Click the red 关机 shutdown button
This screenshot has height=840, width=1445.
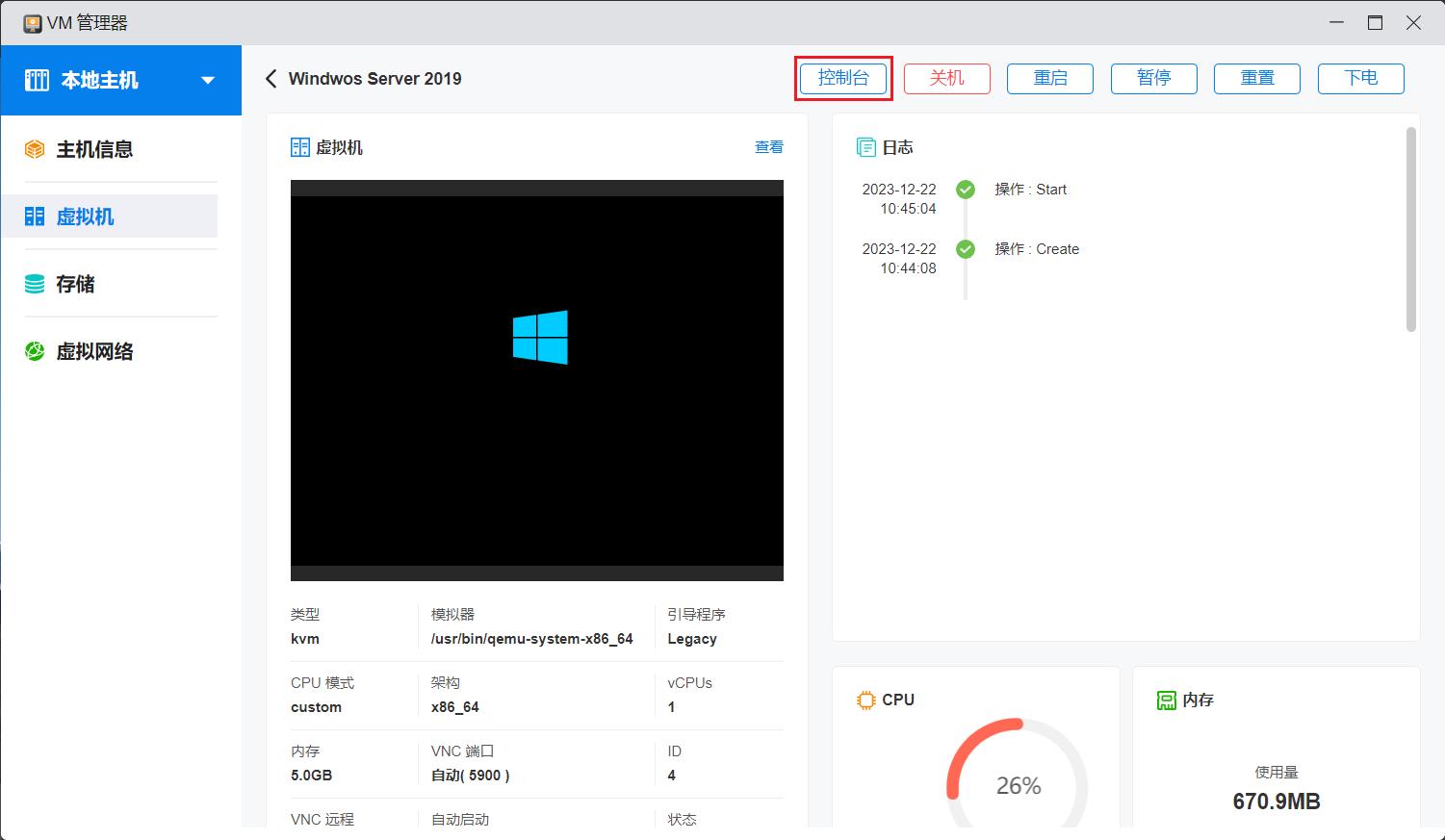[x=947, y=78]
